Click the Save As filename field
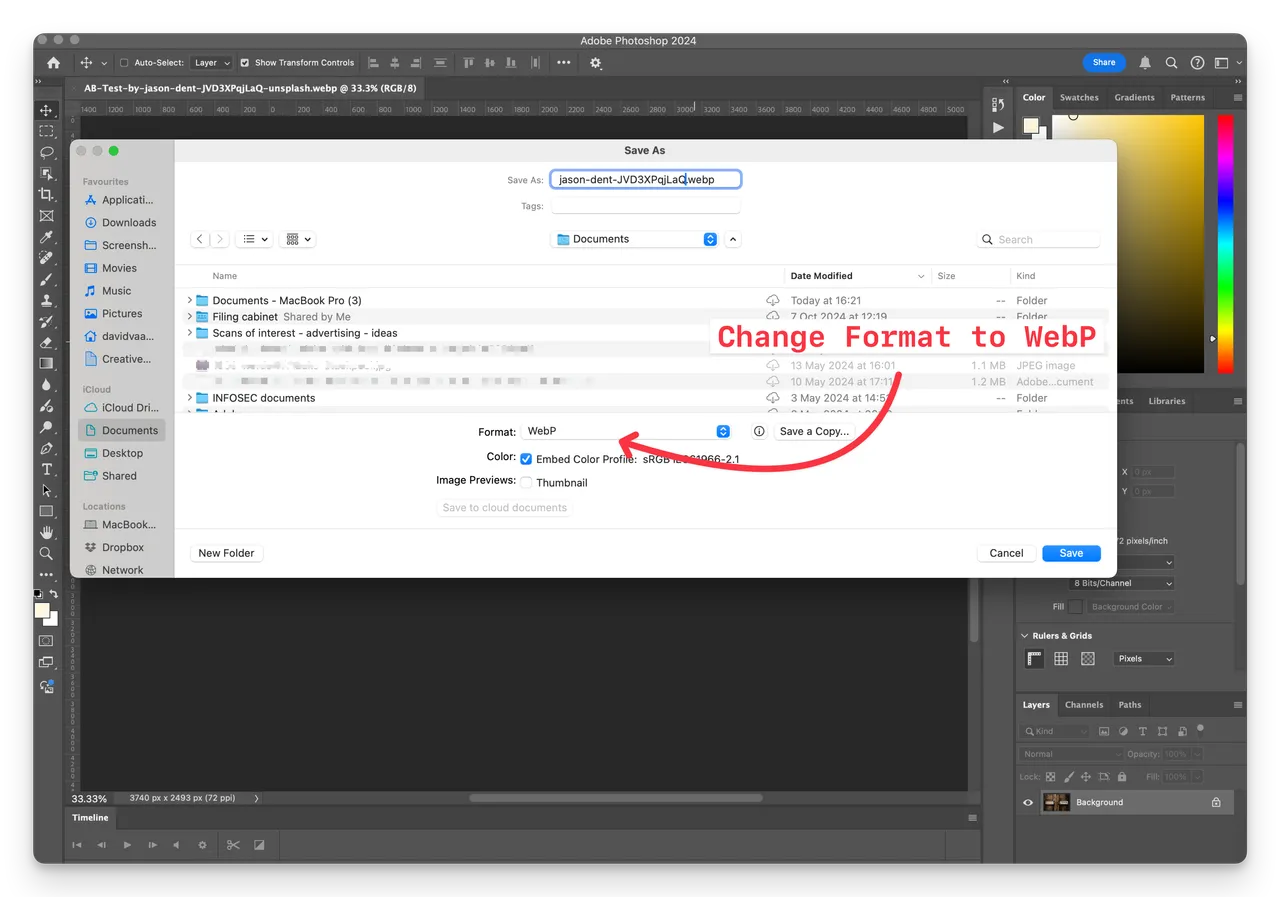 (646, 180)
